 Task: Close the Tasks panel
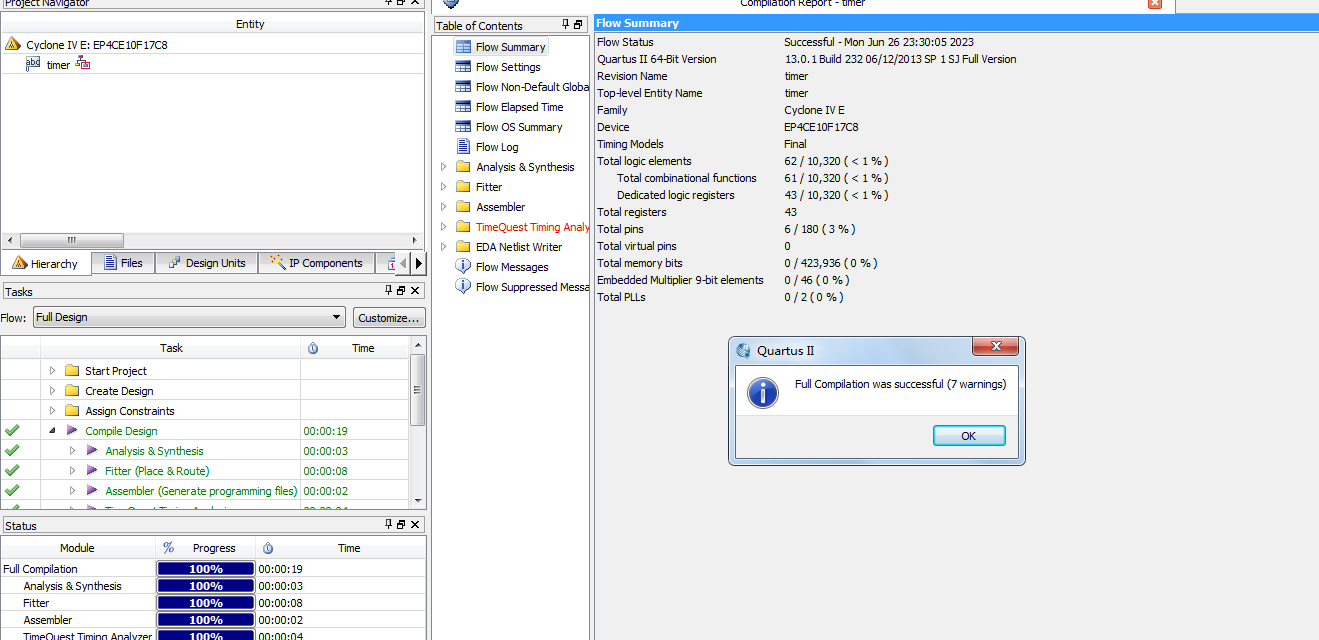pyautogui.click(x=415, y=291)
